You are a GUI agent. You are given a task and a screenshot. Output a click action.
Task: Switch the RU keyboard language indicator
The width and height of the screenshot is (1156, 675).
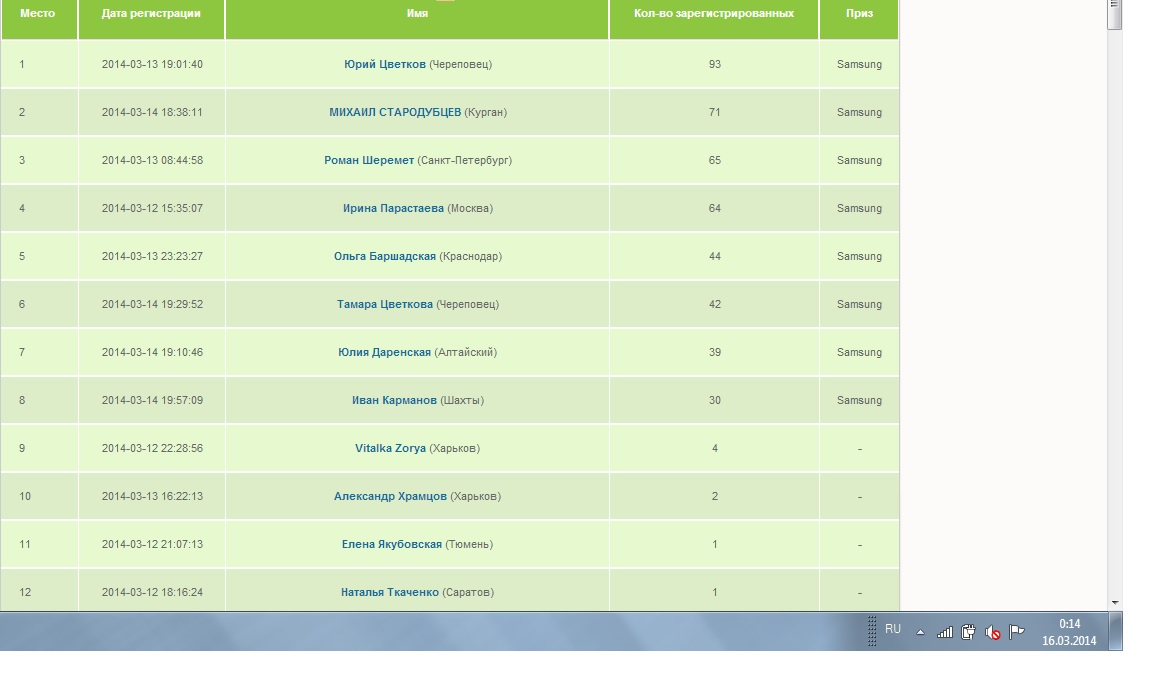(x=893, y=629)
